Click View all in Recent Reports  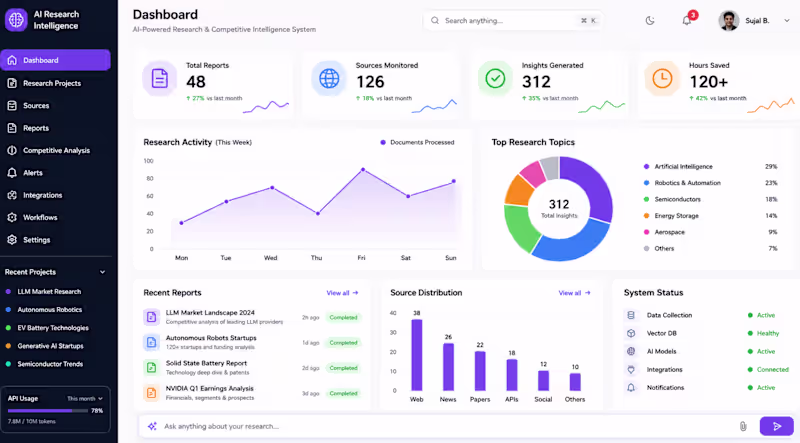342,293
